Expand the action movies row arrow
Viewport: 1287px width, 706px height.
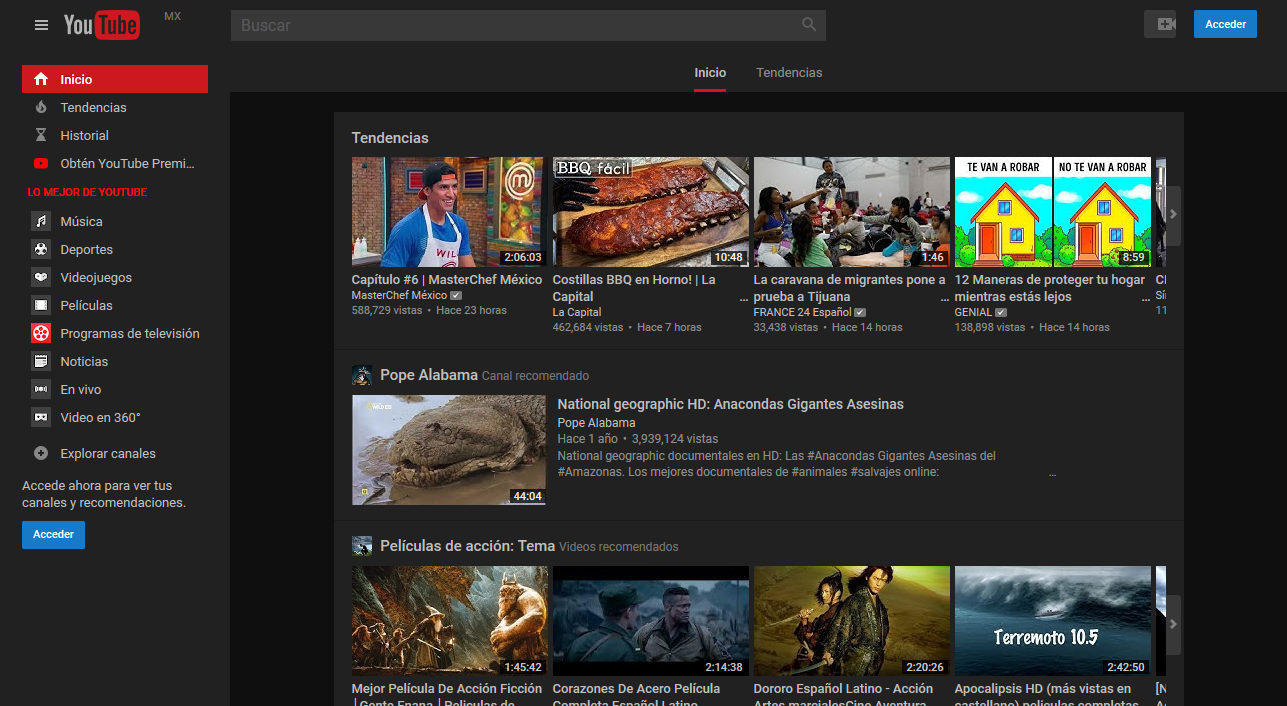1172,624
